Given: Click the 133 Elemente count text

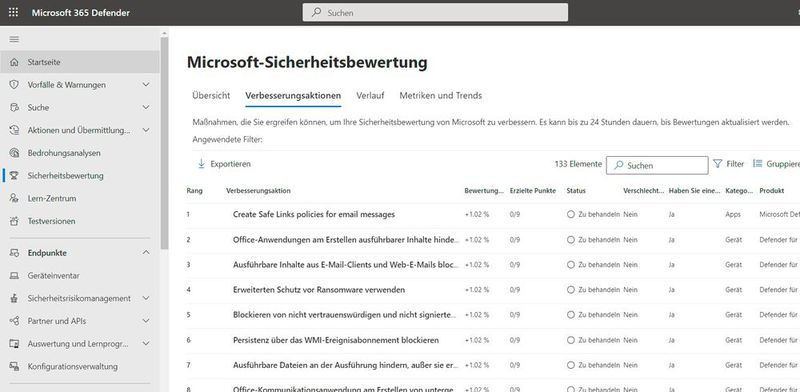Looking at the screenshot, I should click(578, 164).
